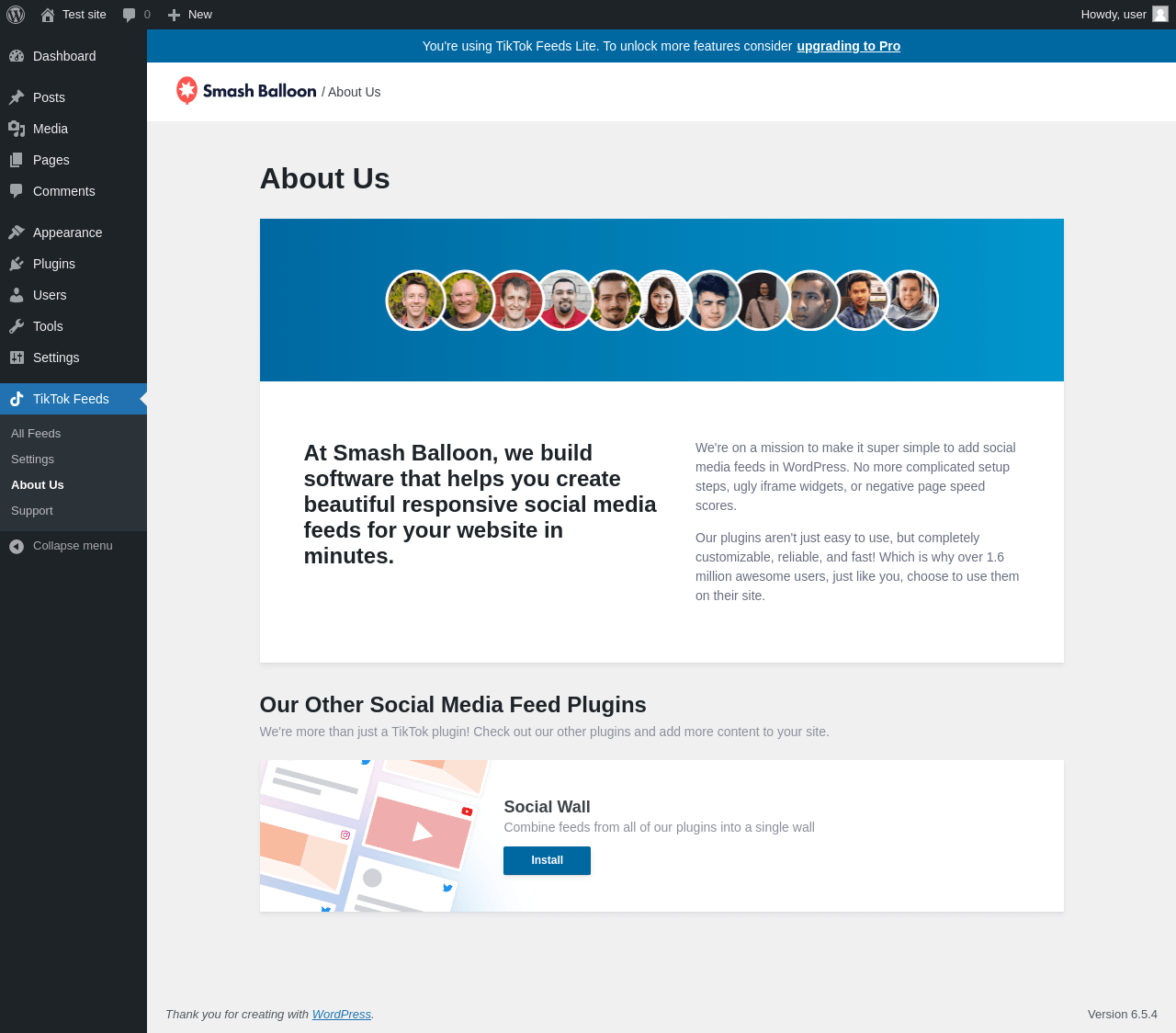Select the TikTok Feeds menu label

point(71,399)
